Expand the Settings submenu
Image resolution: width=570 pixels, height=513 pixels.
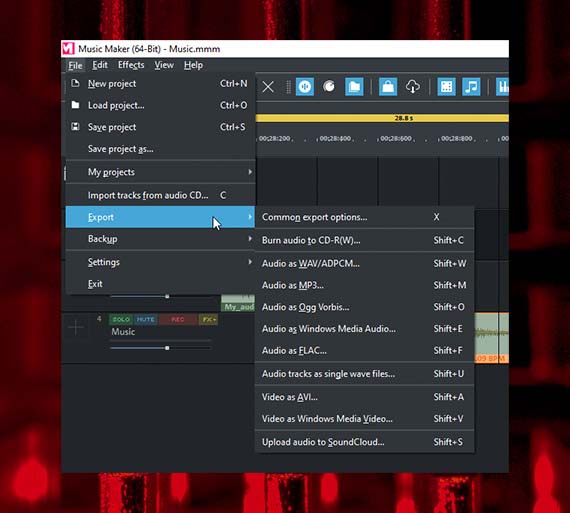[160, 262]
